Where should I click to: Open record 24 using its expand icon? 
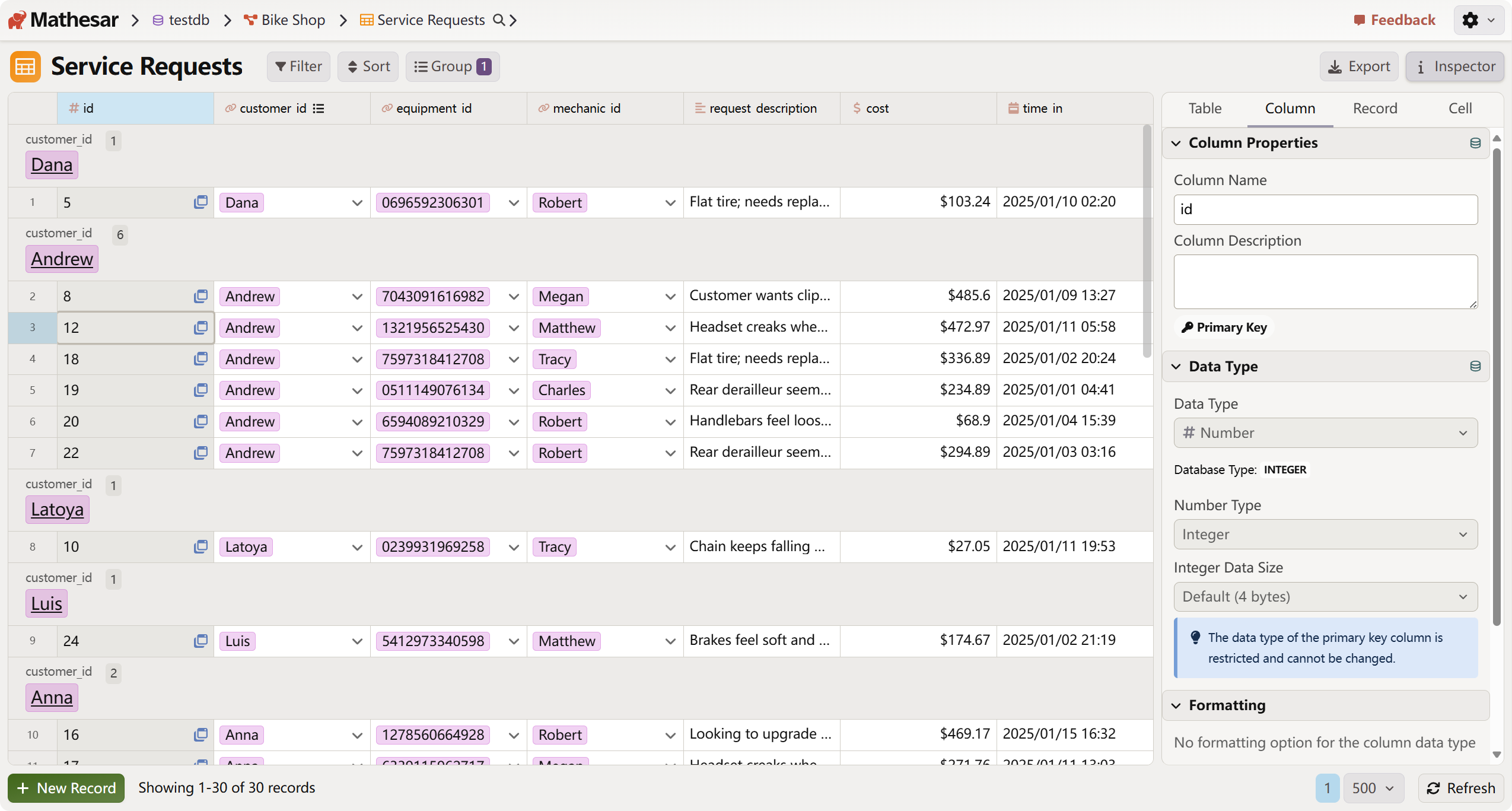pos(200,641)
